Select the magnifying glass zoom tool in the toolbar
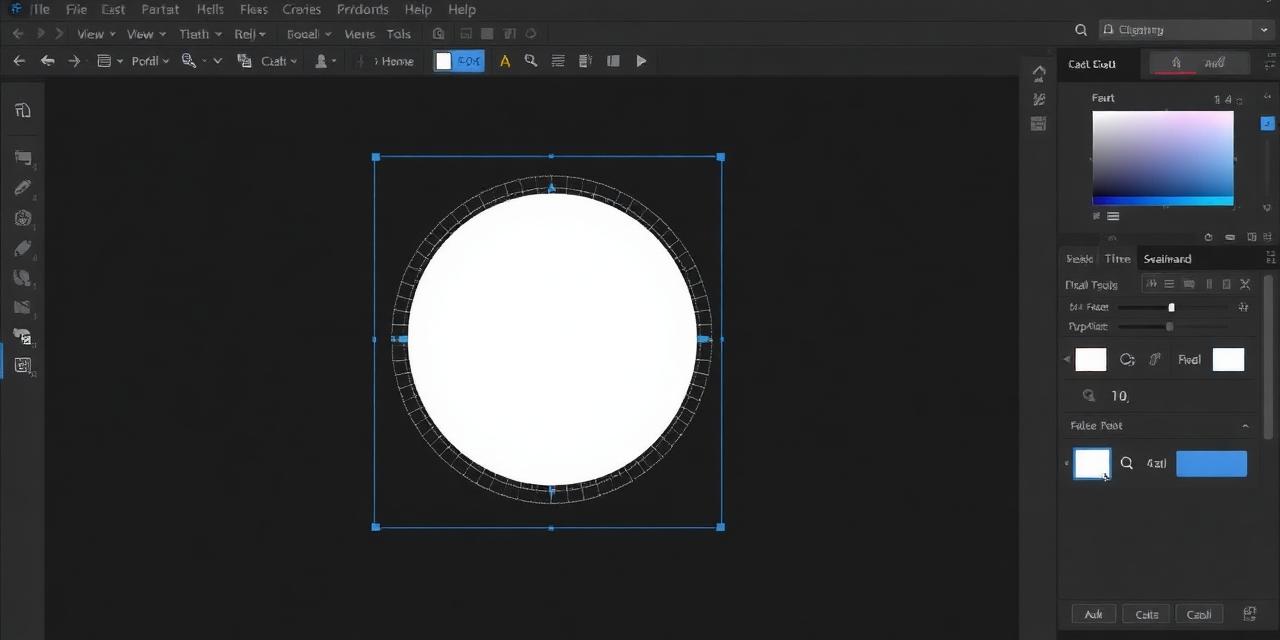 [531, 61]
